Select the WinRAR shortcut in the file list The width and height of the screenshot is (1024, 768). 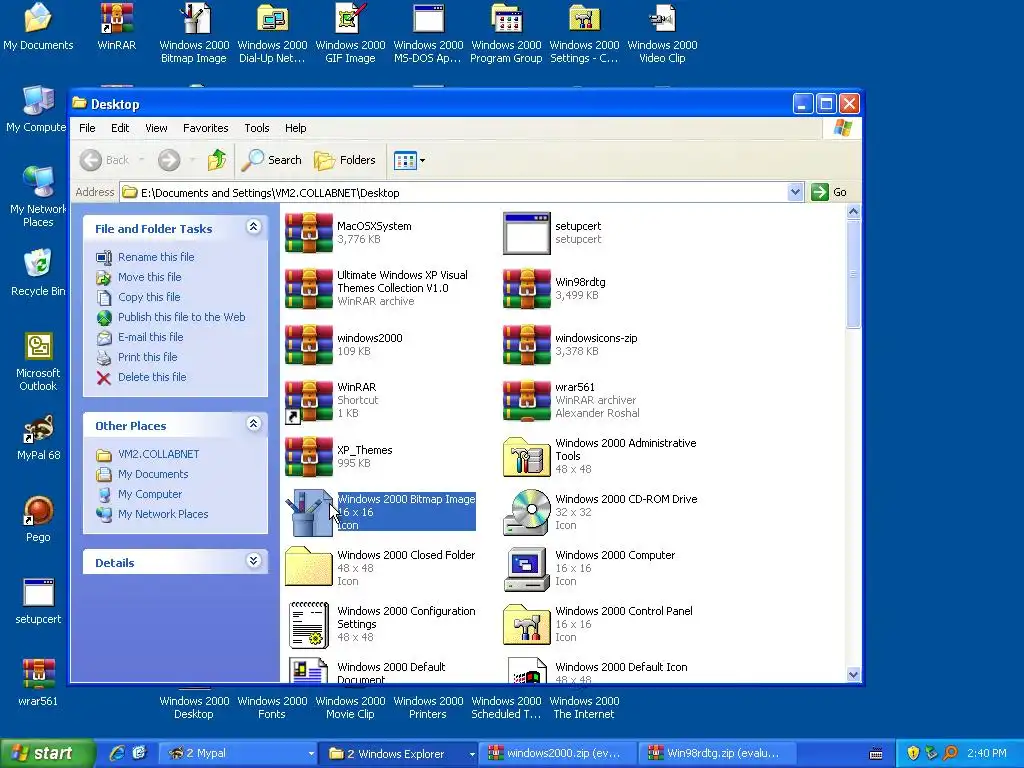[309, 400]
